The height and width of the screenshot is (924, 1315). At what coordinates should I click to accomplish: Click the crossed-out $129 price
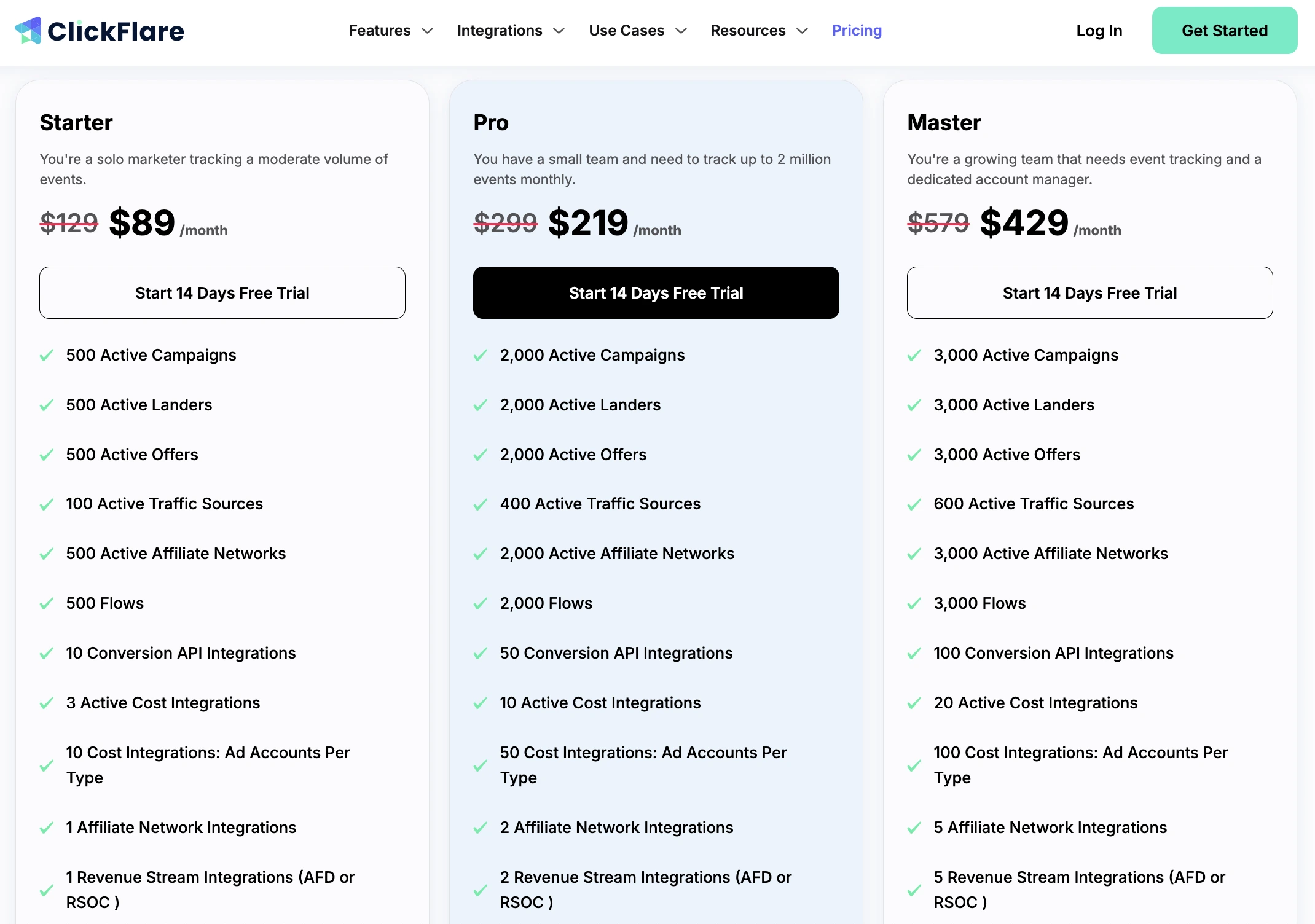(x=69, y=222)
